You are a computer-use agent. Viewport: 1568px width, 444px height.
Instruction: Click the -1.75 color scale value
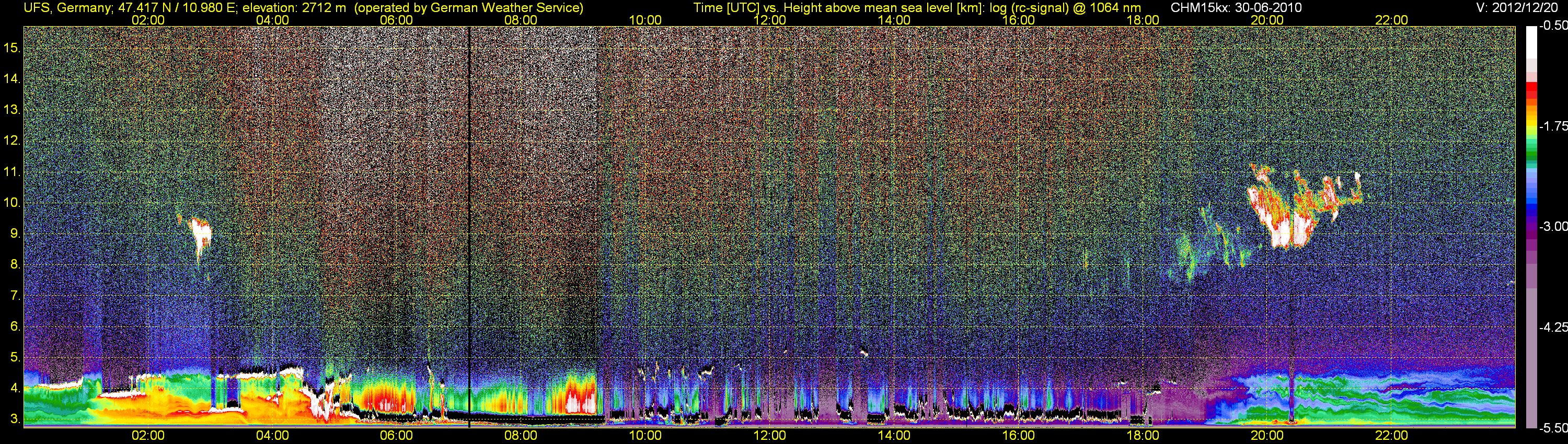point(1553,126)
